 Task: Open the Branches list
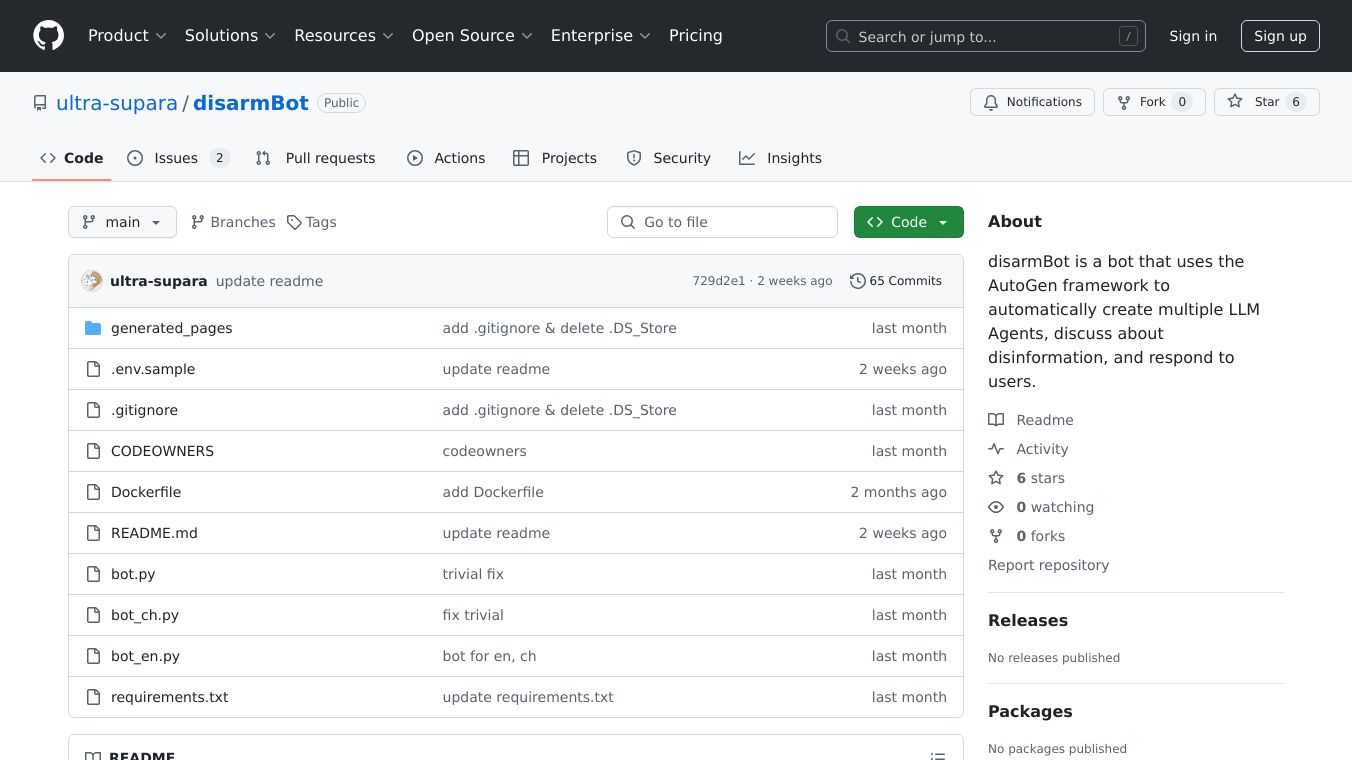point(233,222)
